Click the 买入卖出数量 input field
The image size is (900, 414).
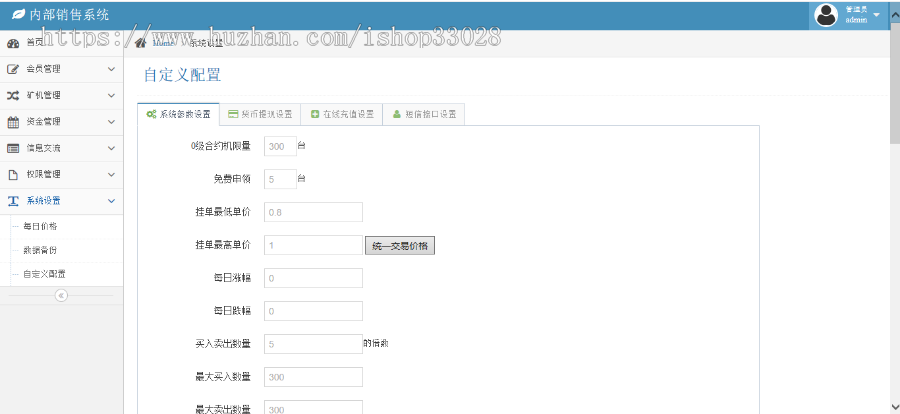click(x=313, y=344)
